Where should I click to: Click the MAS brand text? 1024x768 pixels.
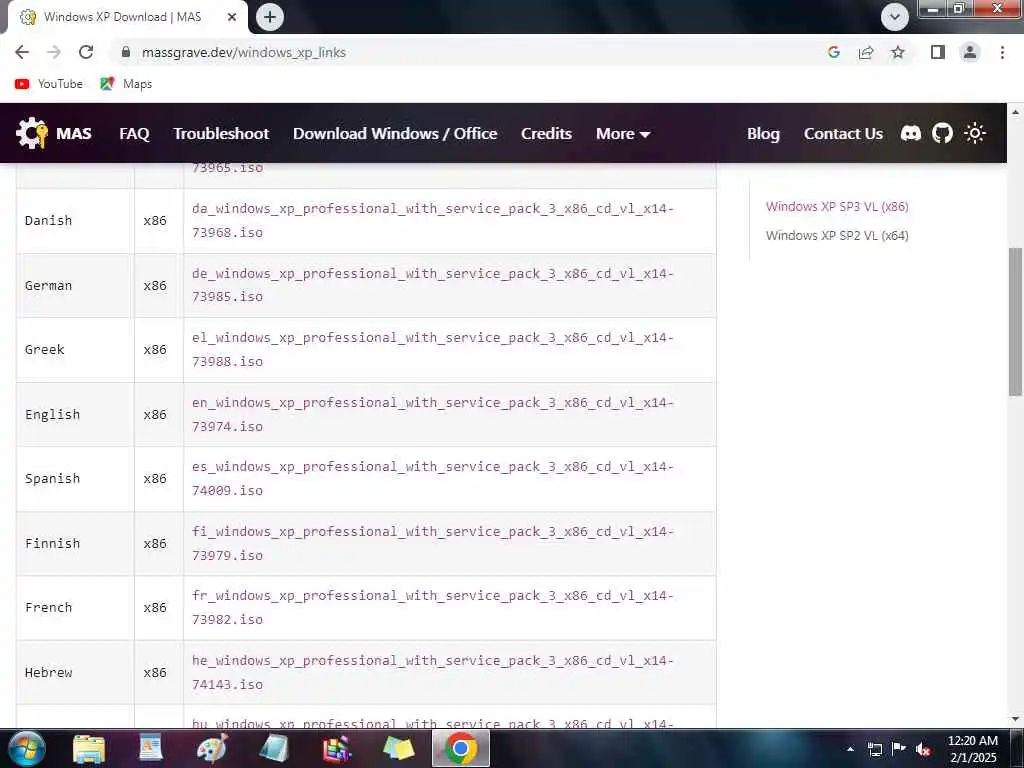click(x=74, y=133)
